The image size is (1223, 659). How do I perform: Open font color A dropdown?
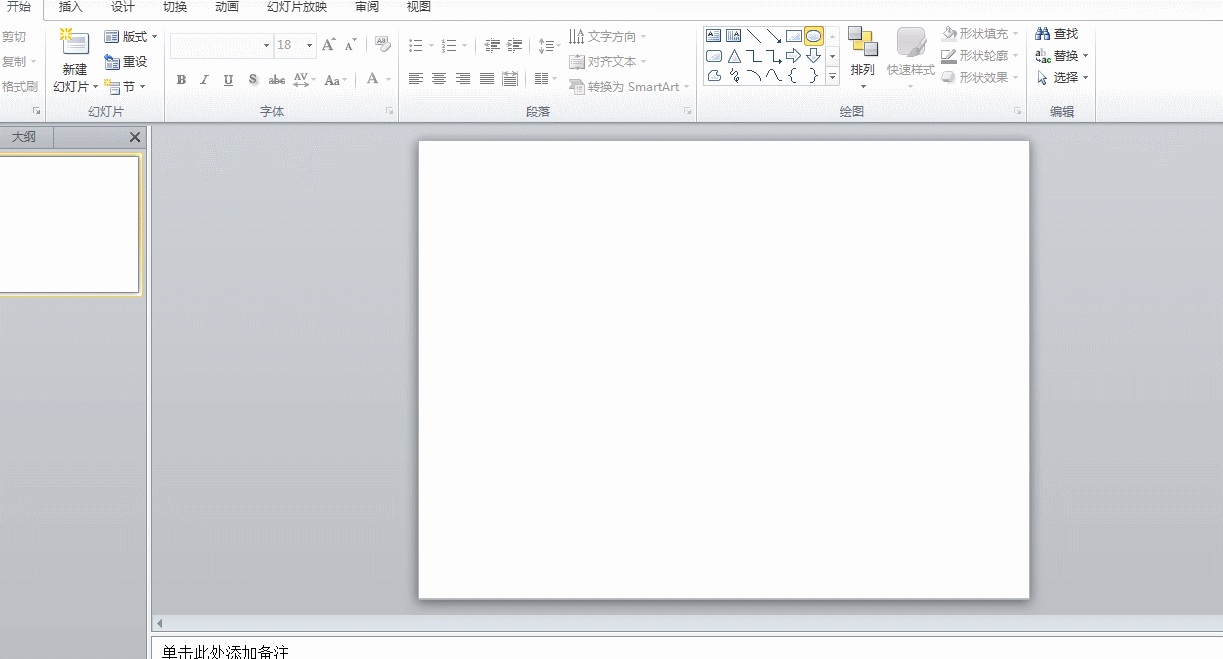(x=387, y=80)
